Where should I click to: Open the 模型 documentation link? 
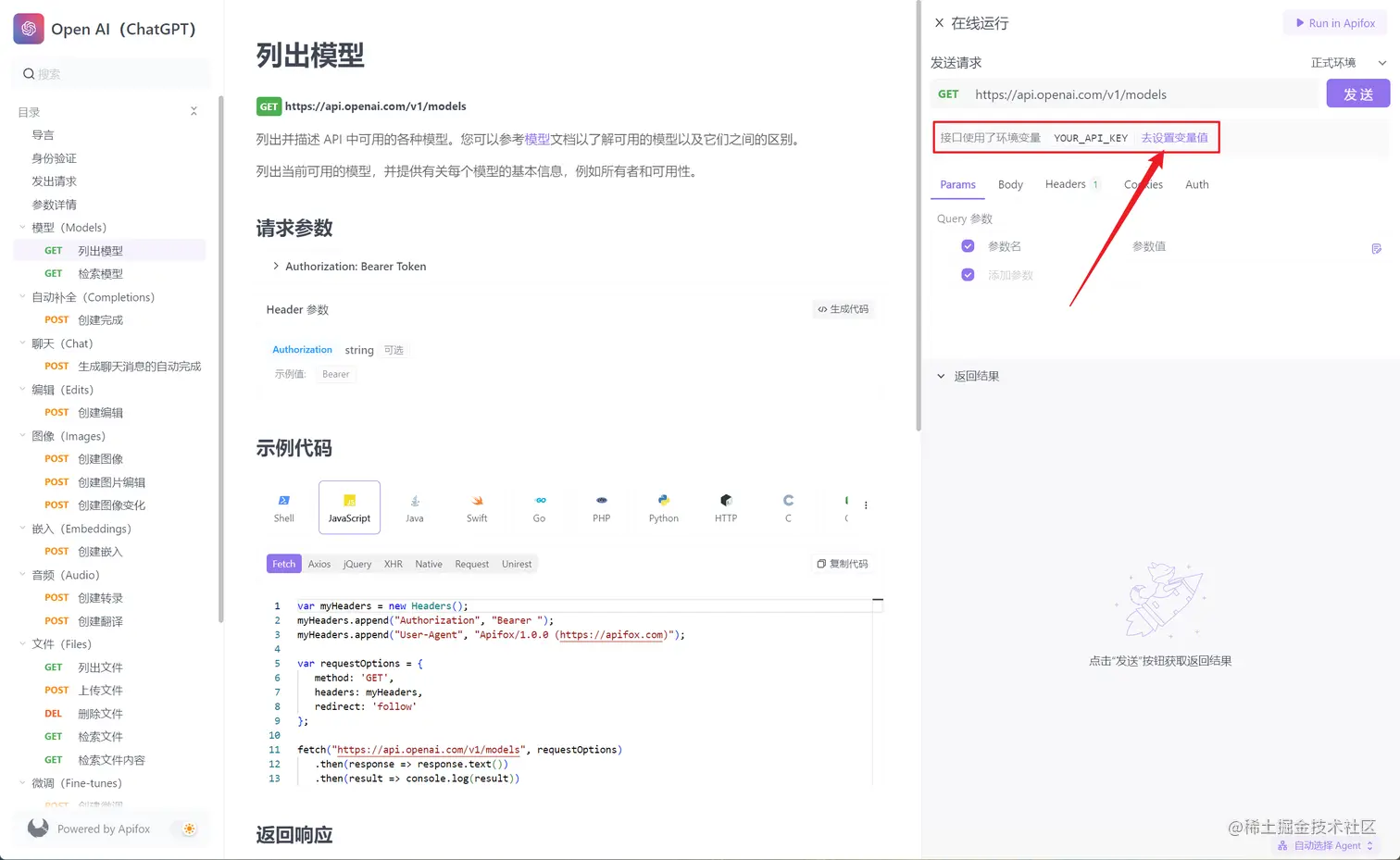click(537, 139)
